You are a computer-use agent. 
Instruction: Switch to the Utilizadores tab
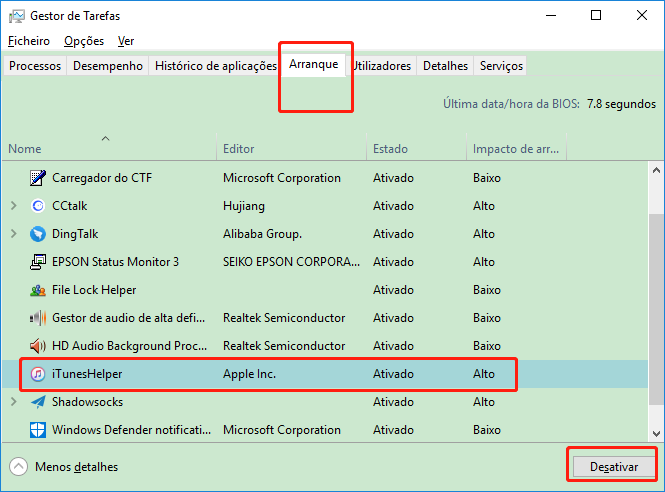coord(381,66)
